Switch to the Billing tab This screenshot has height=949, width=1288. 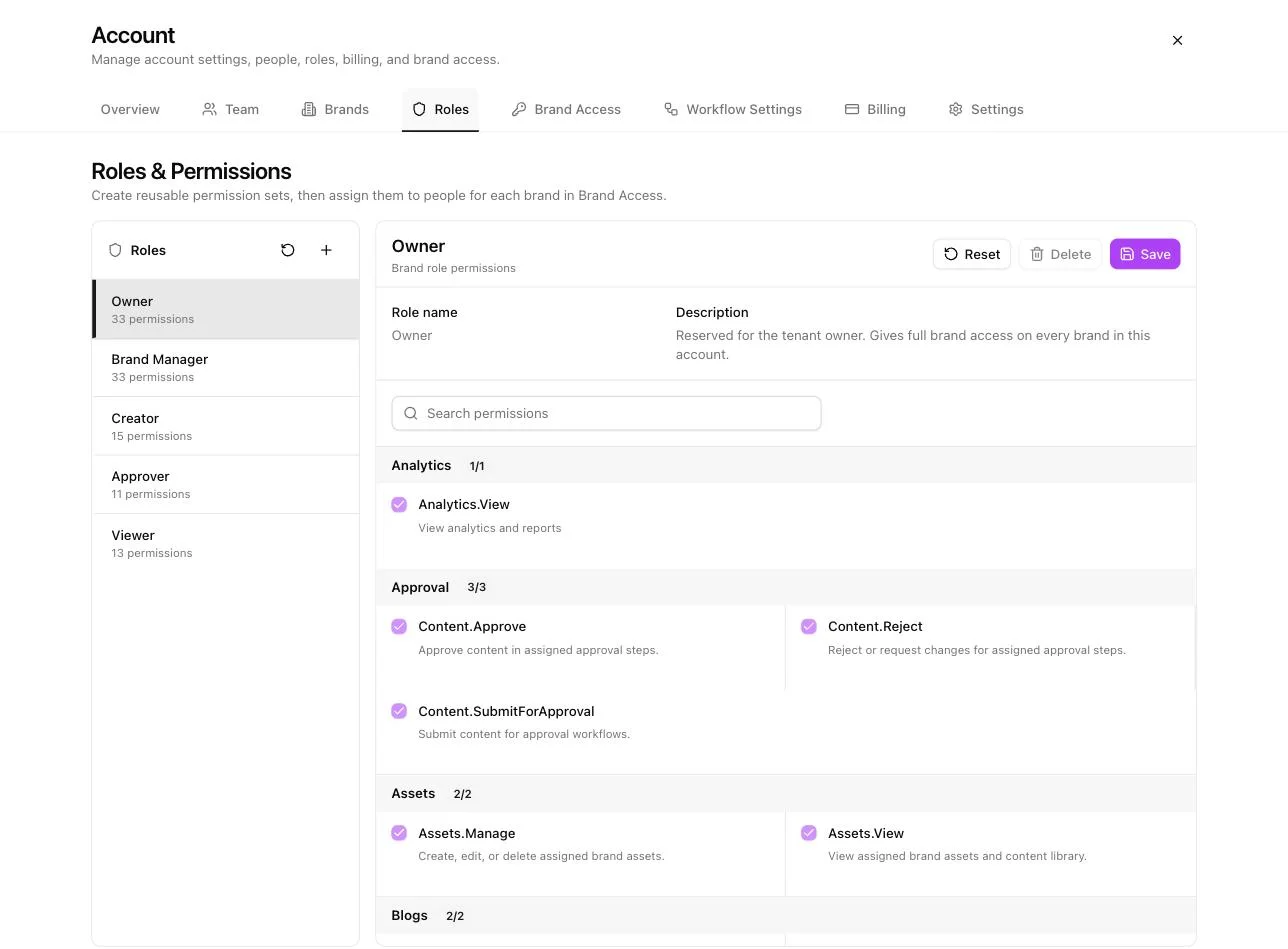(875, 109)
